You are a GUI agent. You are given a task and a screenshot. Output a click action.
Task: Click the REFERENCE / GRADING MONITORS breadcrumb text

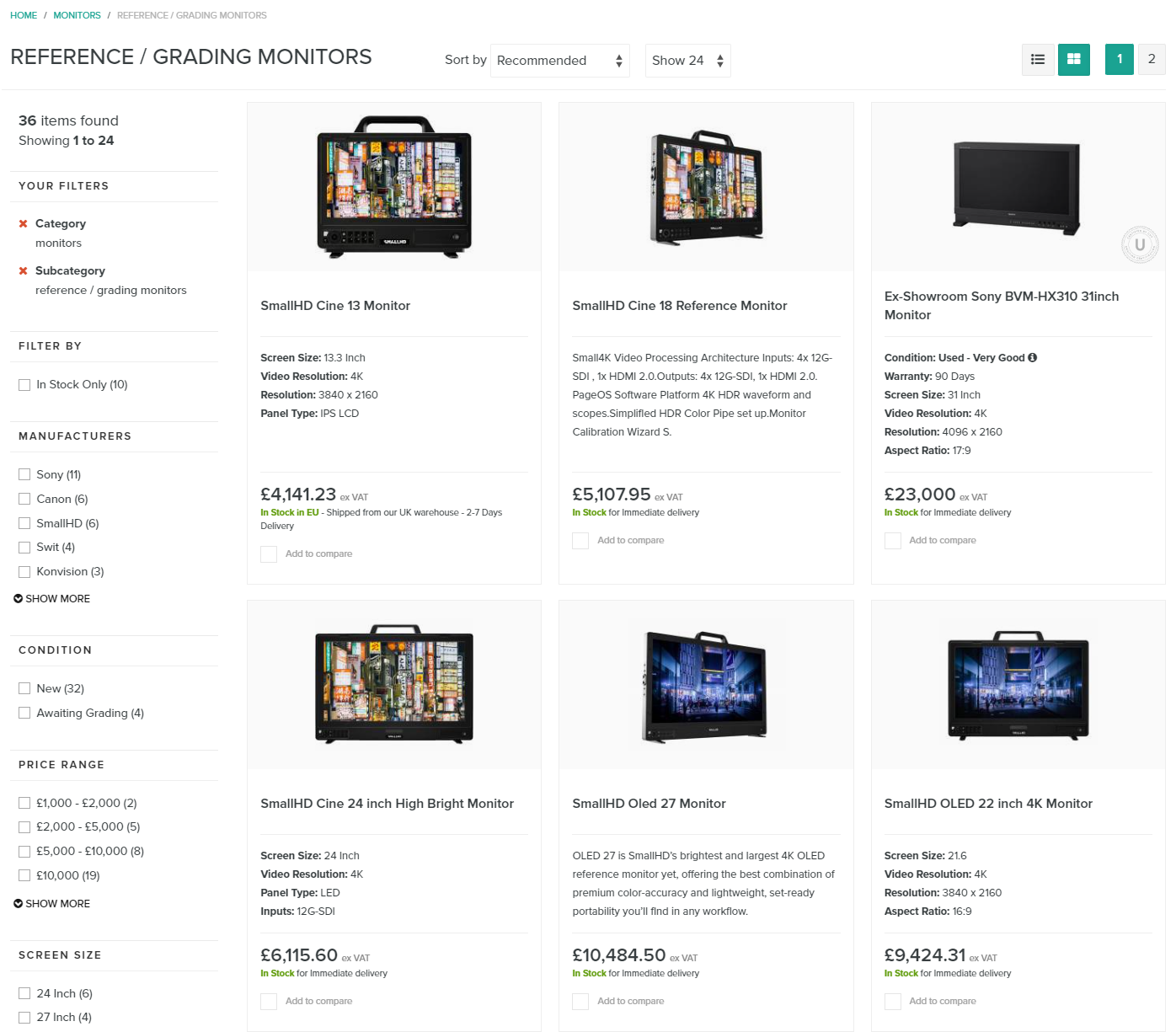pyautogui.click(x=192, y=15)
